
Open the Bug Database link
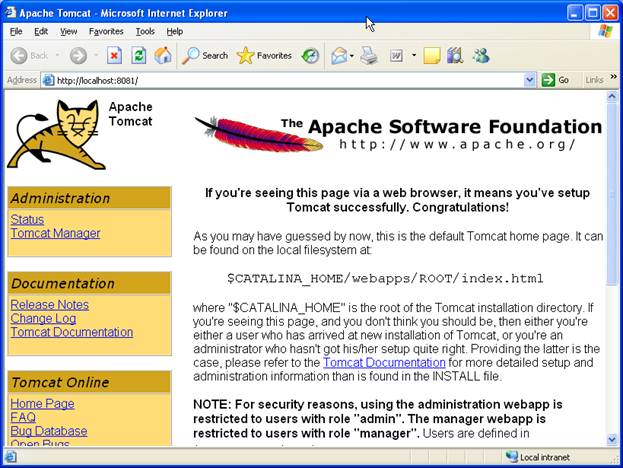coord(49,431)
